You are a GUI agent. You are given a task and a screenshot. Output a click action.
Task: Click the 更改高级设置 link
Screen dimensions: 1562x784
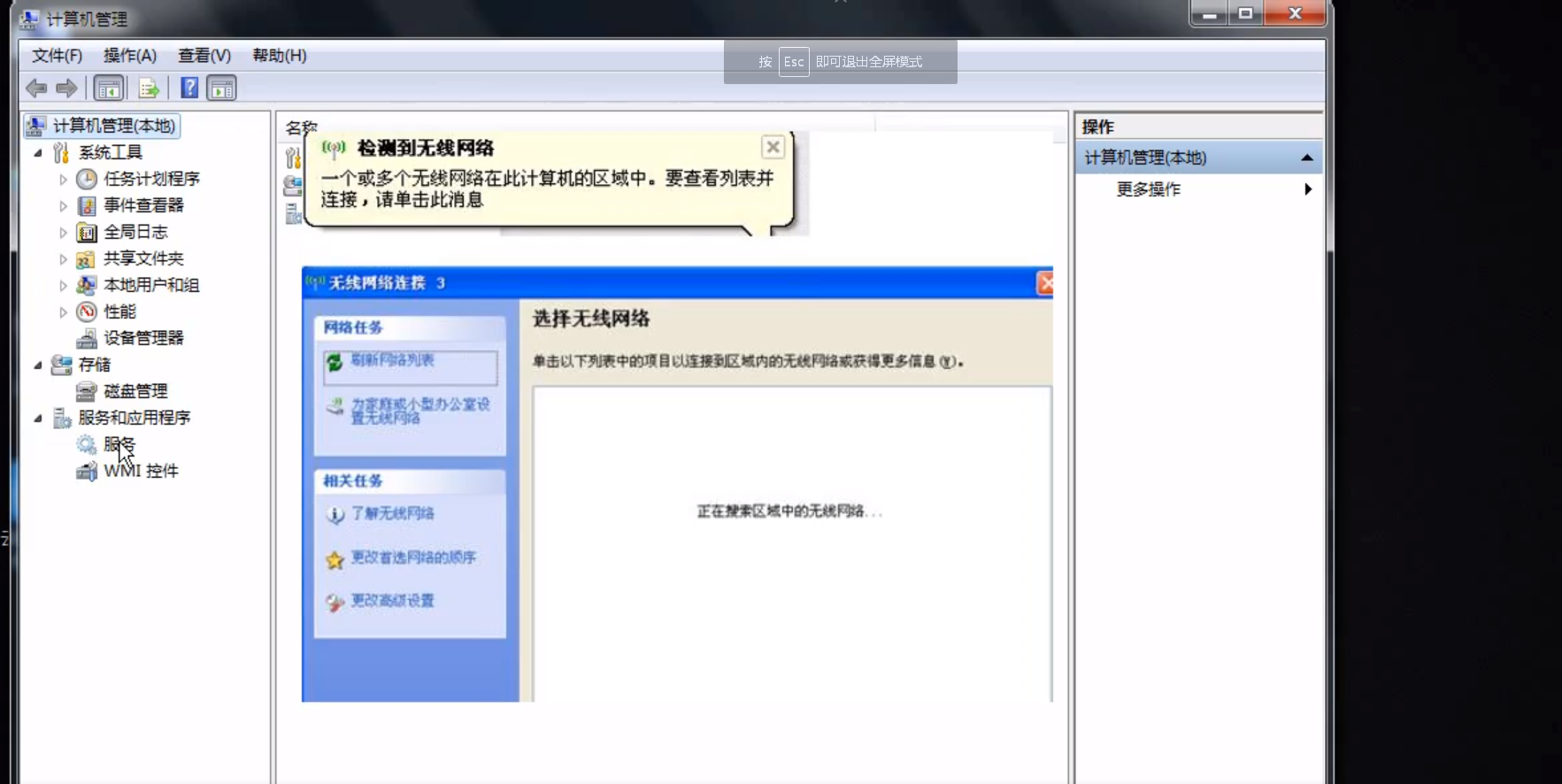(x=392, y=601)
